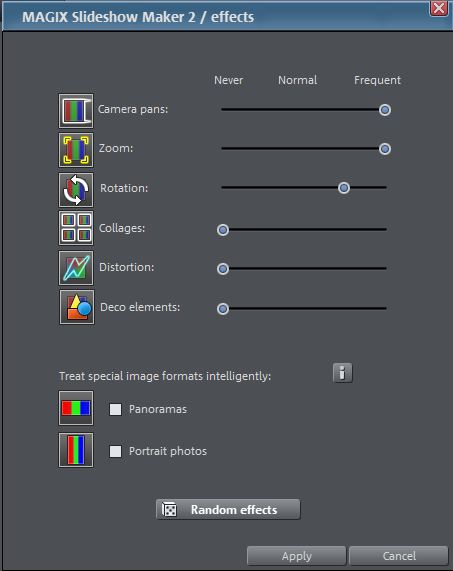Click the Panoramas format icon

click(x=76, y=408)
